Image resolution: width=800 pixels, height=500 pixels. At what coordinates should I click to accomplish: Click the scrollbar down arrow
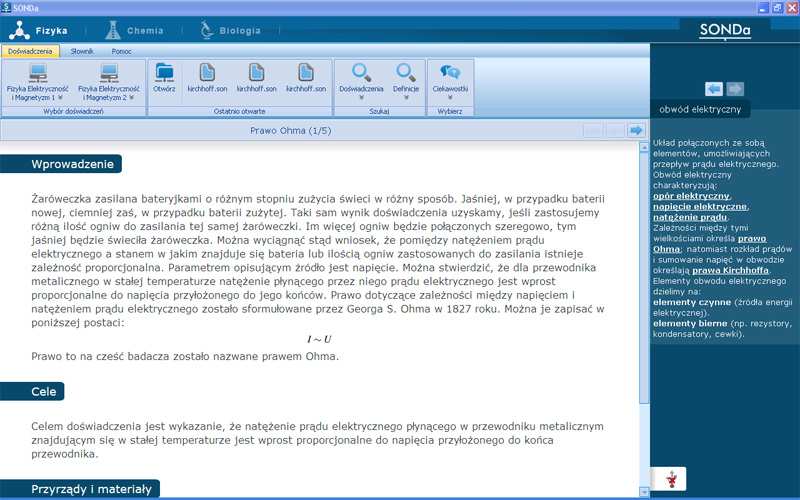coord(643,492)
